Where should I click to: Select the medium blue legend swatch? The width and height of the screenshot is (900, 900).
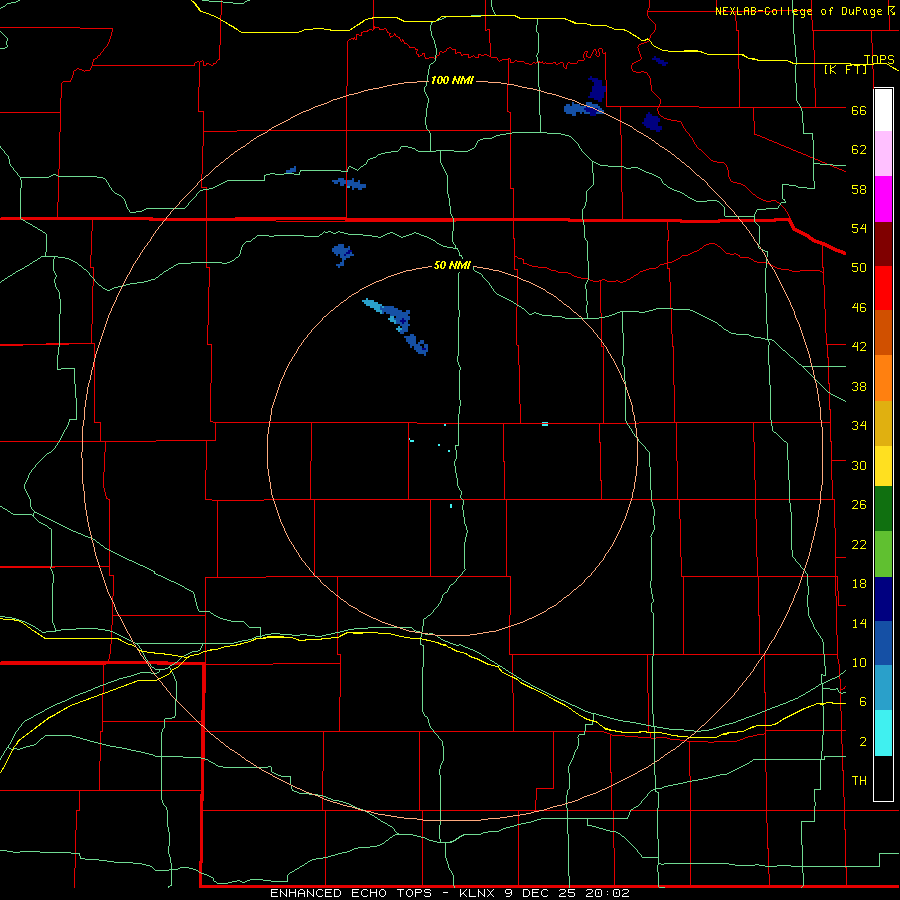(883, 643)
